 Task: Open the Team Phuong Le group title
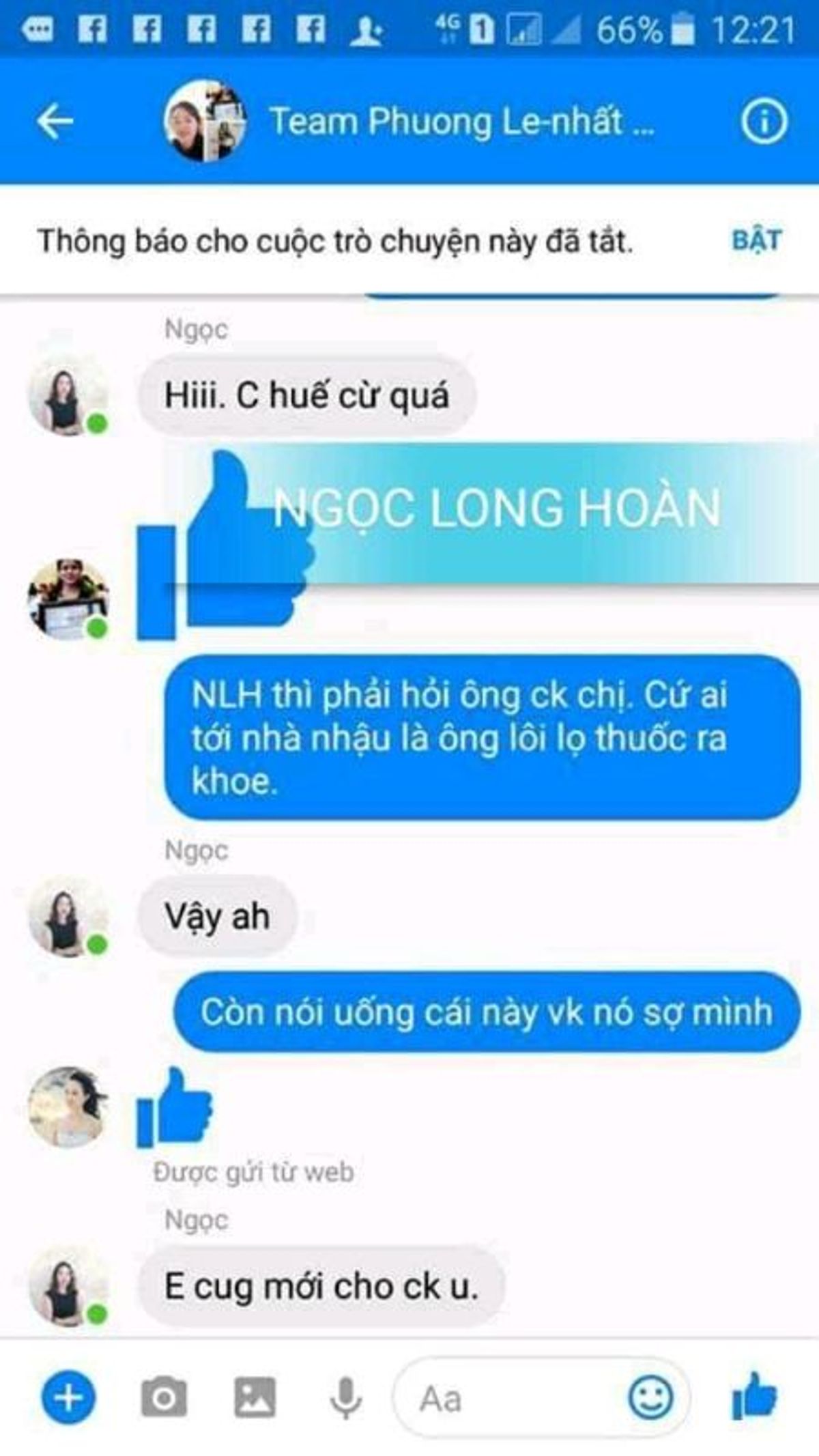click(x=462, y=122)
